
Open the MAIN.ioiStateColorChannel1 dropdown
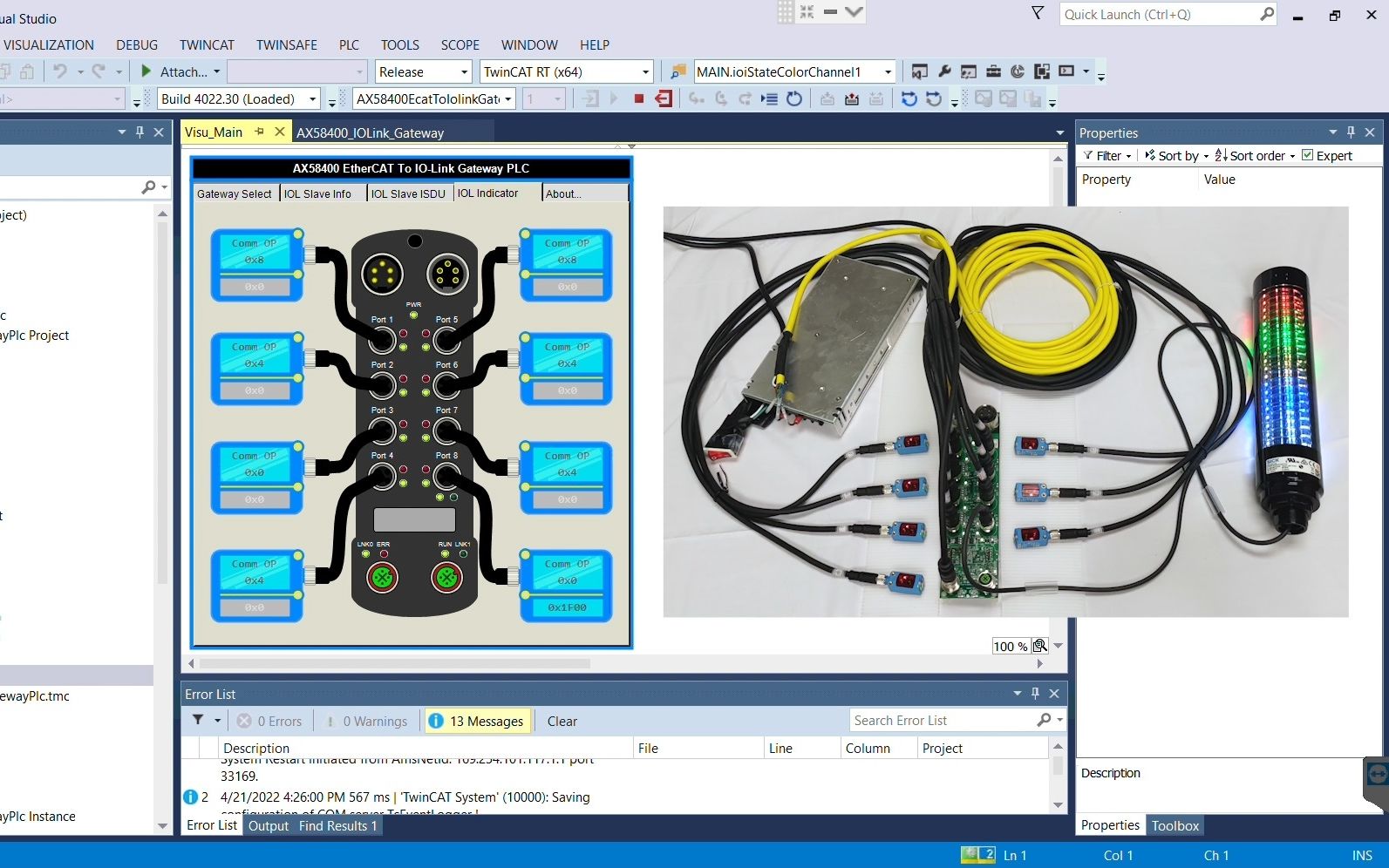[x=888, y=71]
